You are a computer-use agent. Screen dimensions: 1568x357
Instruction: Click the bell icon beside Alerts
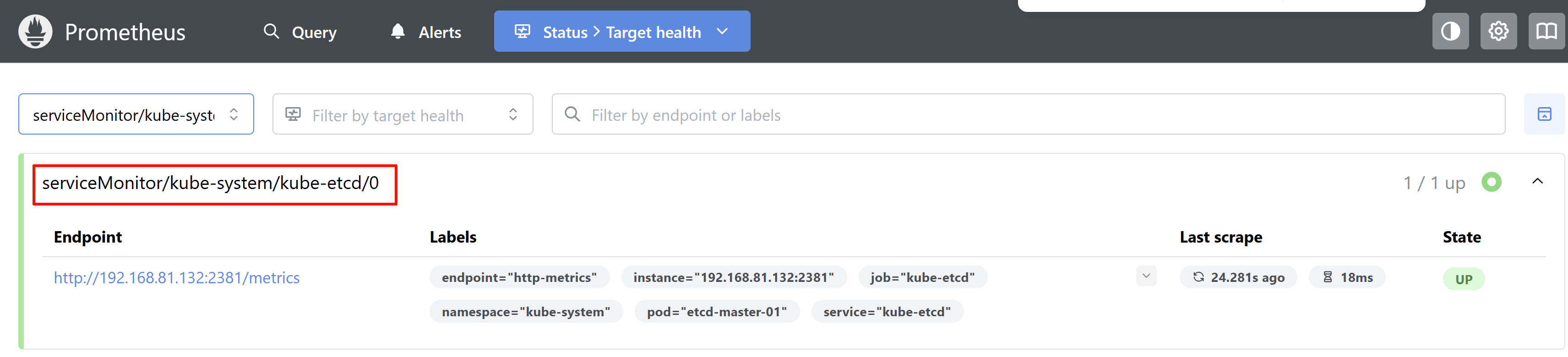pyautogui.click(x=397, y=32)
